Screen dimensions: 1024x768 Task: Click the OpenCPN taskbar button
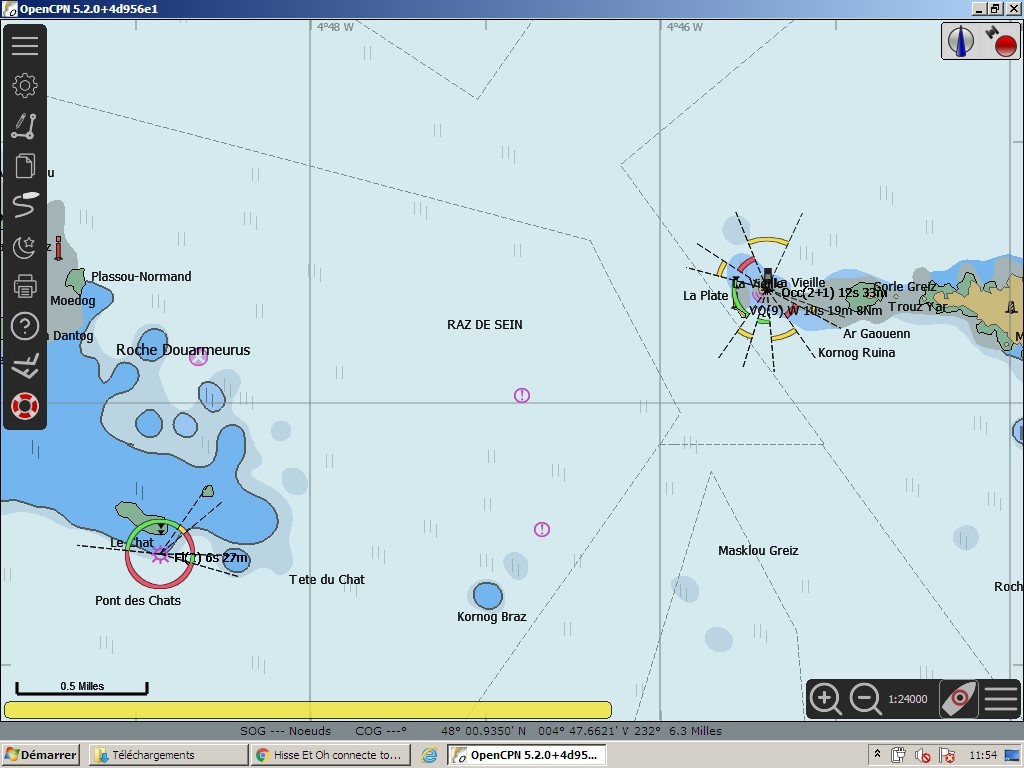click(x=527, y=755)
